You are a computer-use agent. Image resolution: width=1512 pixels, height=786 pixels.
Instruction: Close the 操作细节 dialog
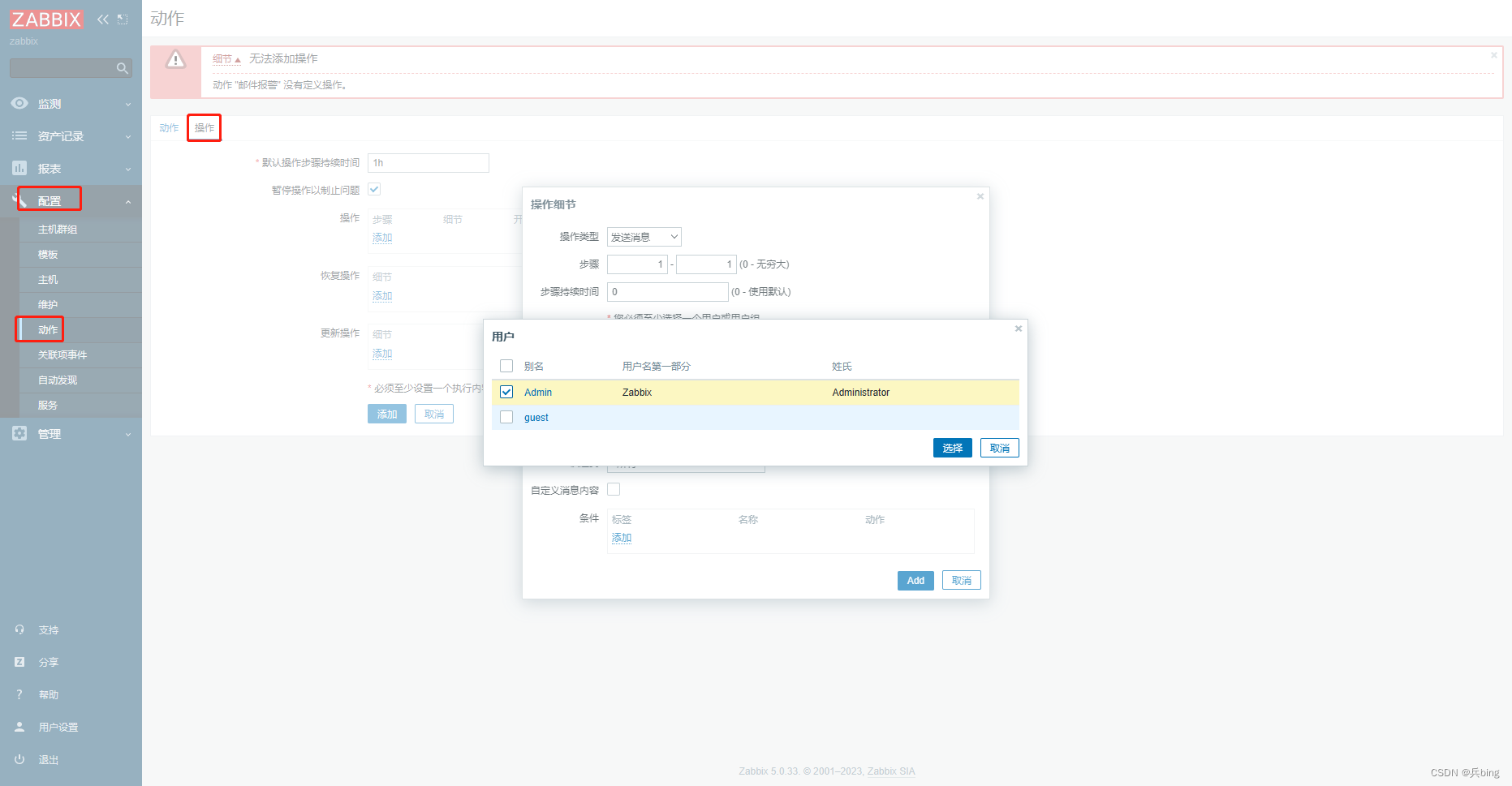pyautogui.click(x=980, y=196)
